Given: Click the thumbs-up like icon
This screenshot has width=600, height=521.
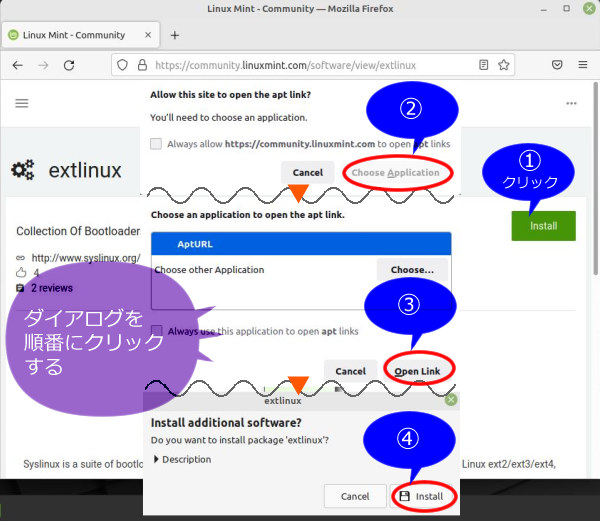Looking at the screenshot, I should [x=21, y=272].
